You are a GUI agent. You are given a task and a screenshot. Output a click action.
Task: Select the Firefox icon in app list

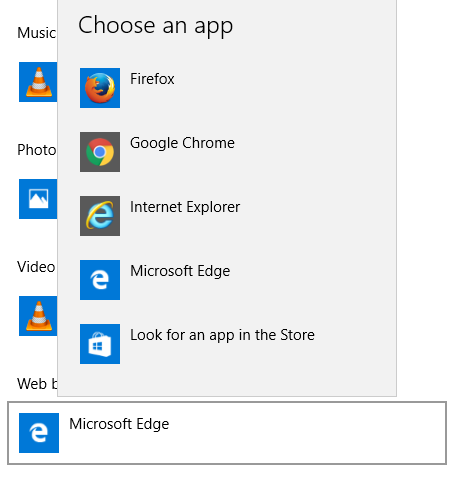tap(100, 88)
